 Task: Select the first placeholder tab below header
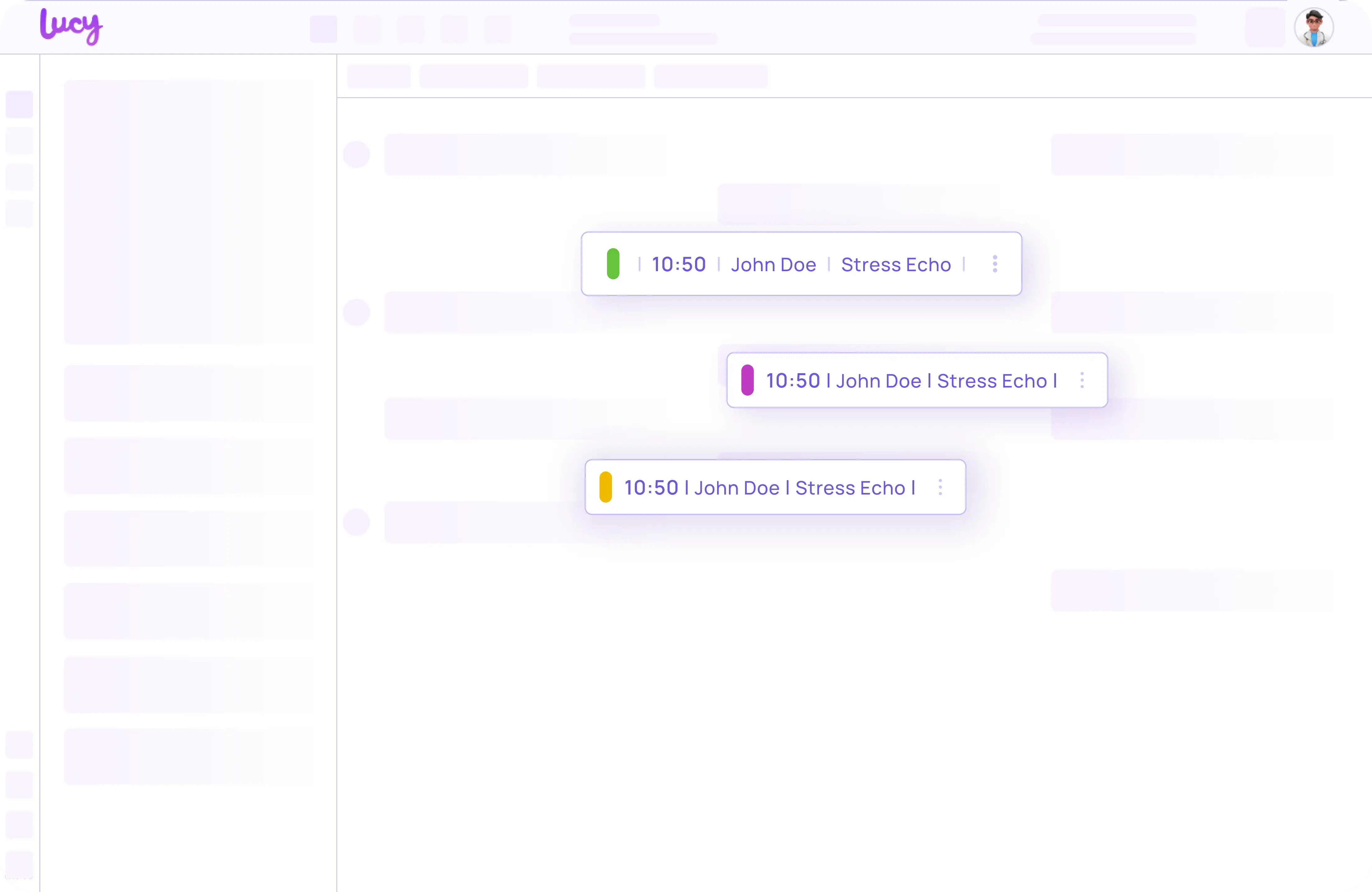[379, 76]
